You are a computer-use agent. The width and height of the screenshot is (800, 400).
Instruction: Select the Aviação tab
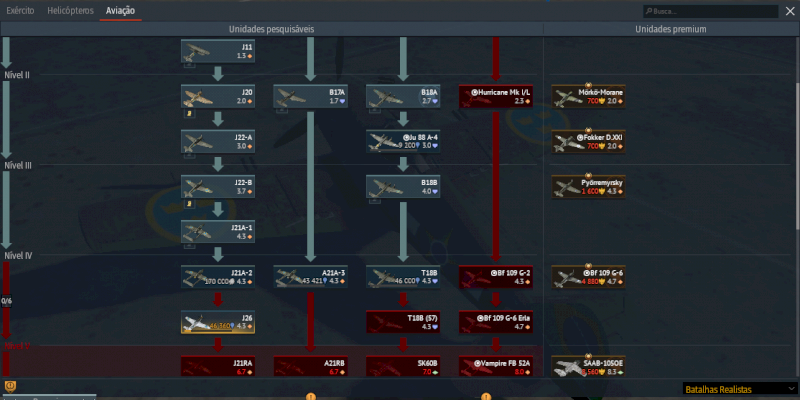(x=120, y=11)
